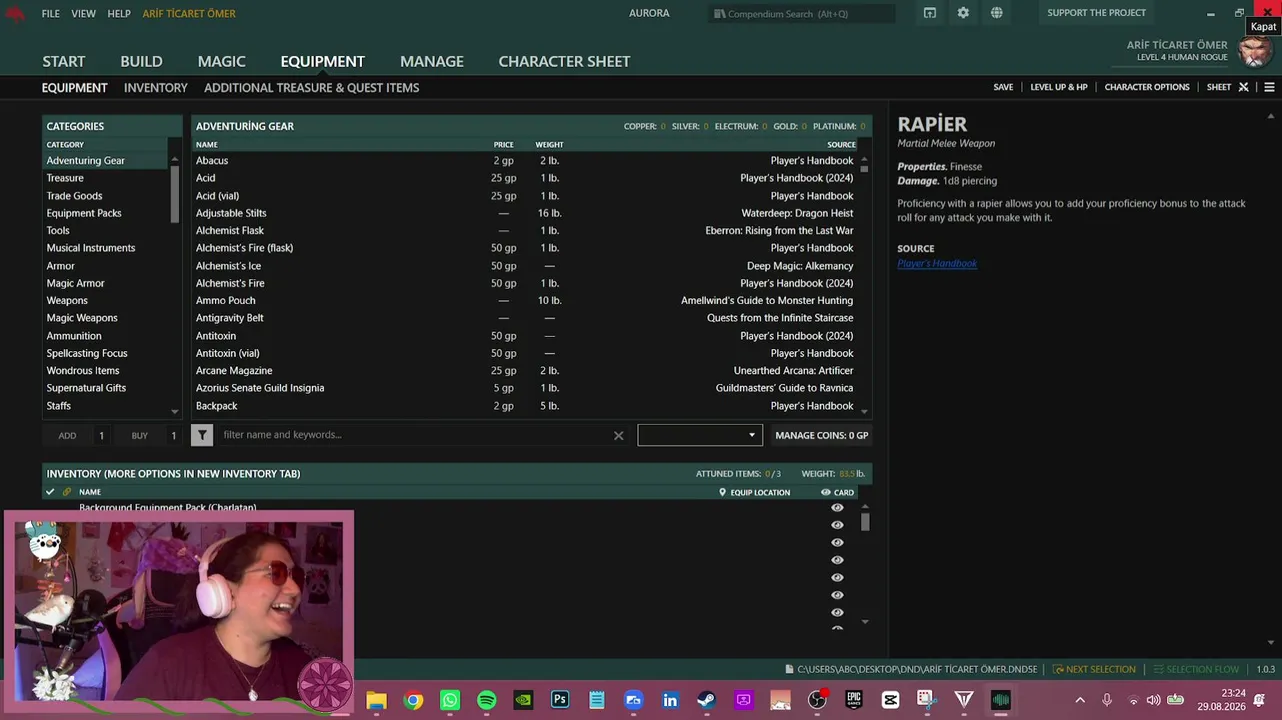Open Spotify from the taskbar
The width and height of the screenshot is (1282, 720).
click(487, 700)
